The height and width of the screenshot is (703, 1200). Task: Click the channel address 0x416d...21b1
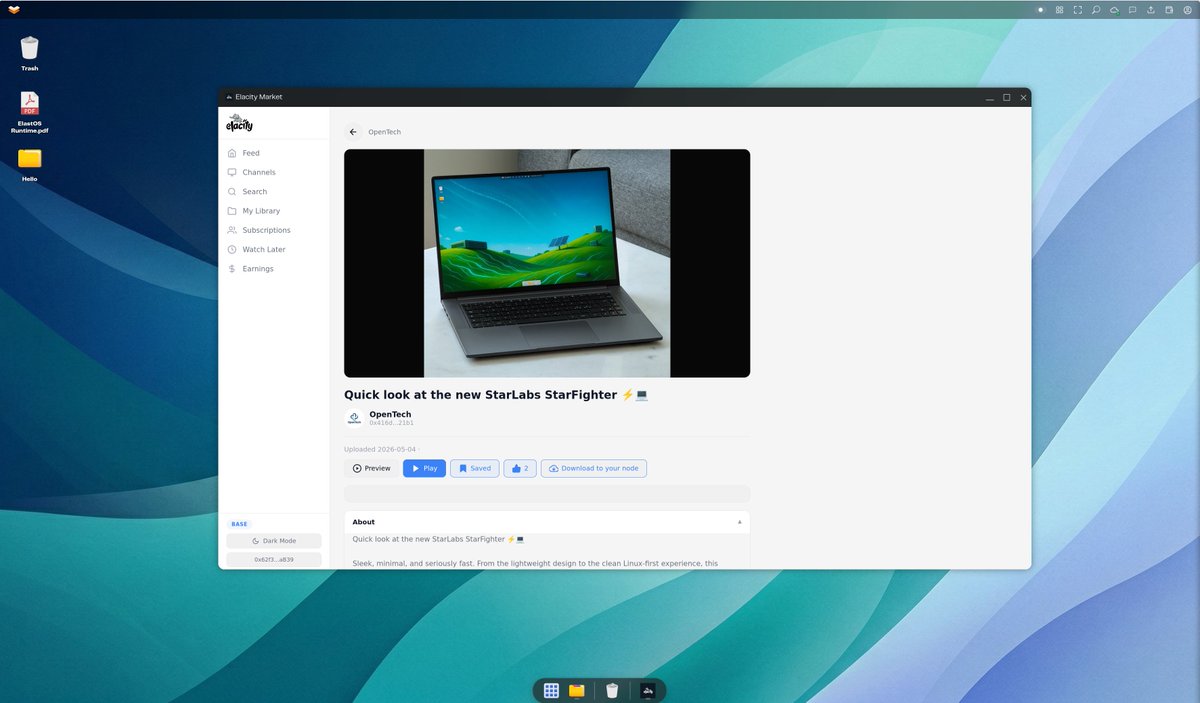tap(391, 423)
